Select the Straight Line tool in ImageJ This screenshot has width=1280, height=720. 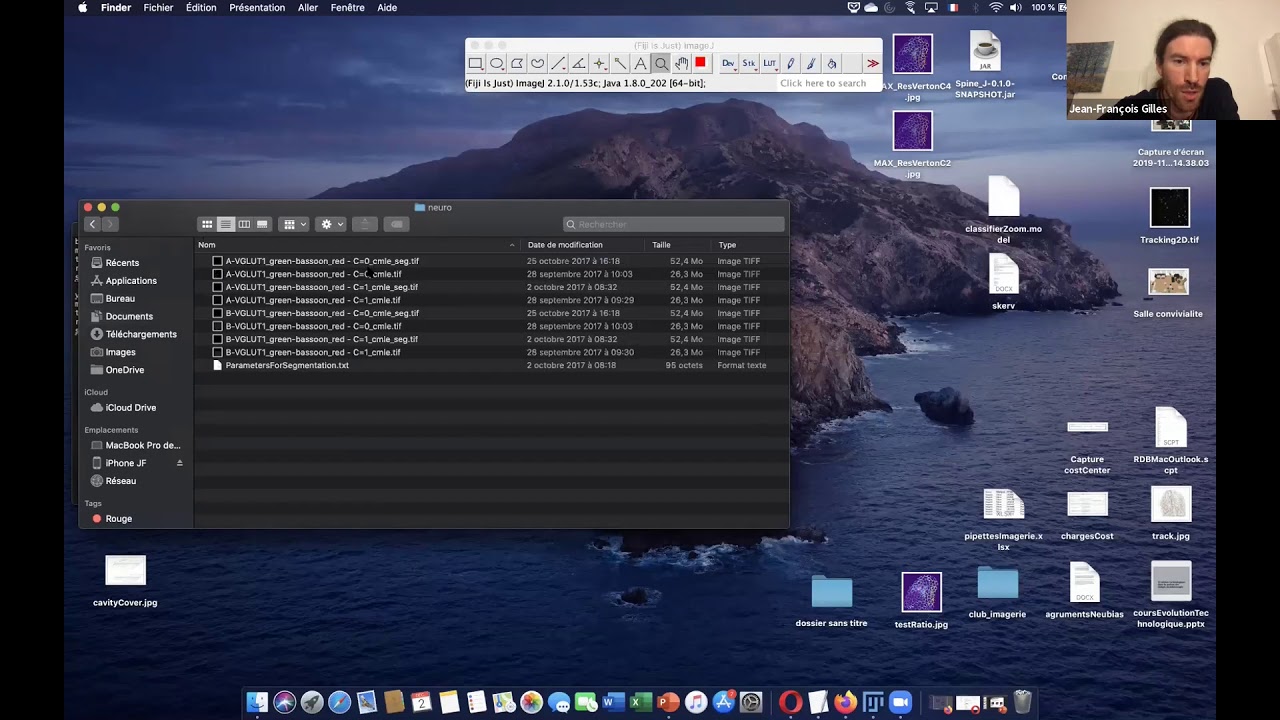558,63
